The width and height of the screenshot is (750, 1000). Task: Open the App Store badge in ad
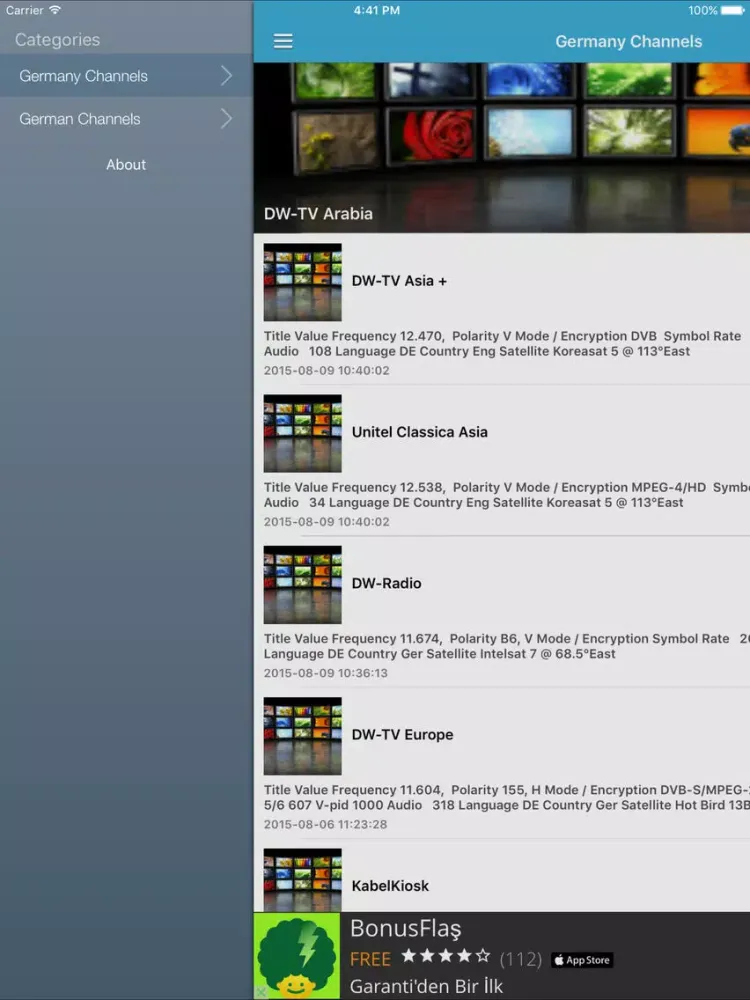[x=582, y=960]
